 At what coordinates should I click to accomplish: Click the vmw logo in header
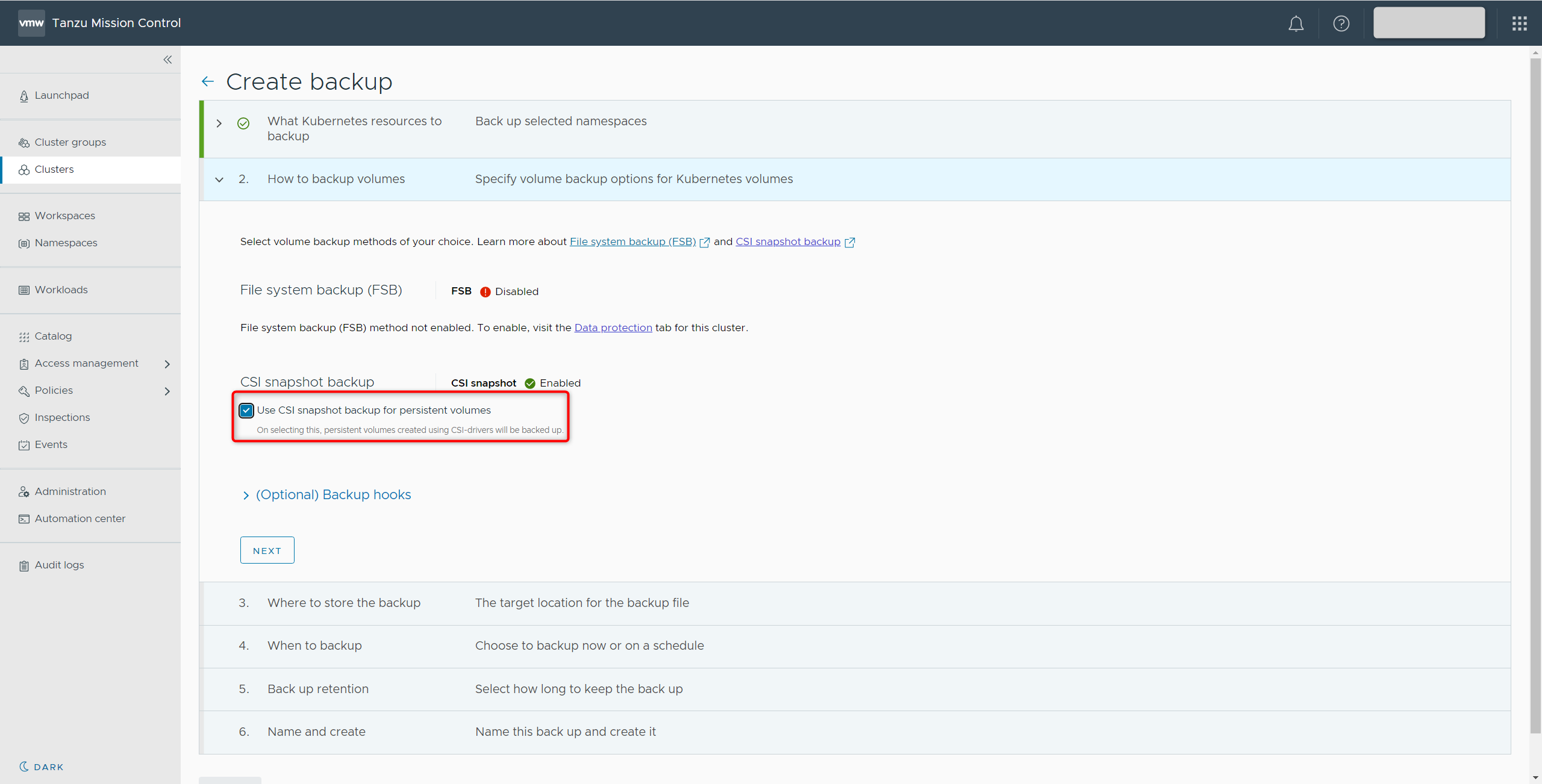click(31, 23)
